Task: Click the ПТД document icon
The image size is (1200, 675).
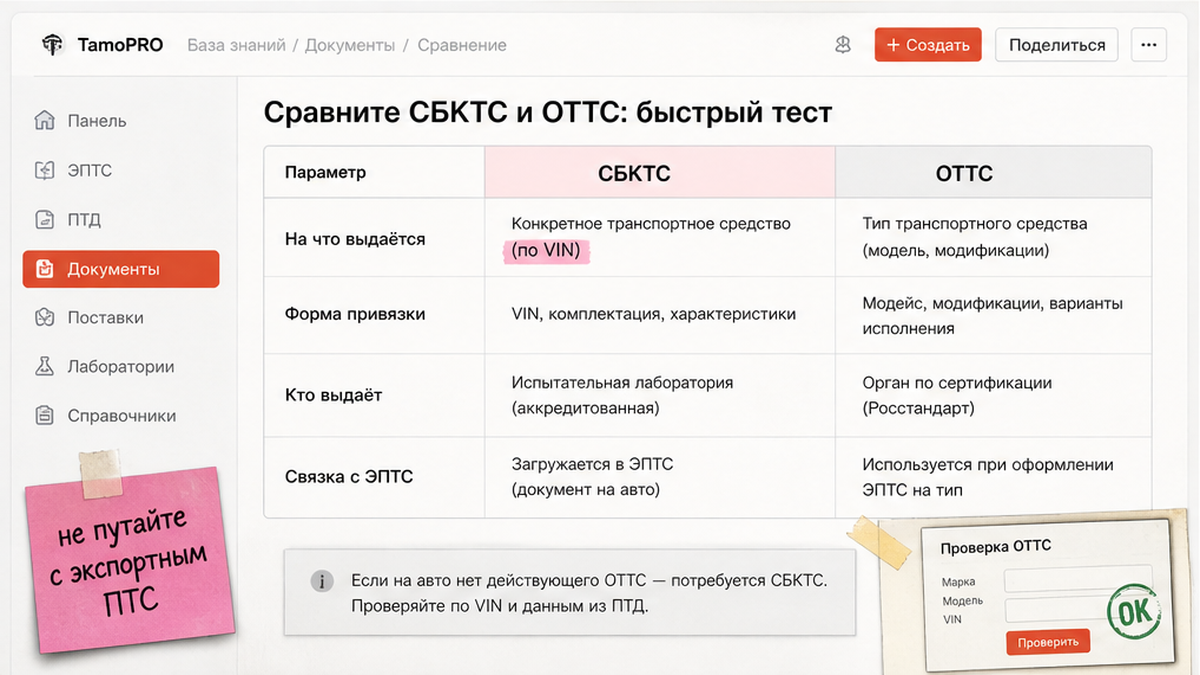Action: [x=44, y=220]
